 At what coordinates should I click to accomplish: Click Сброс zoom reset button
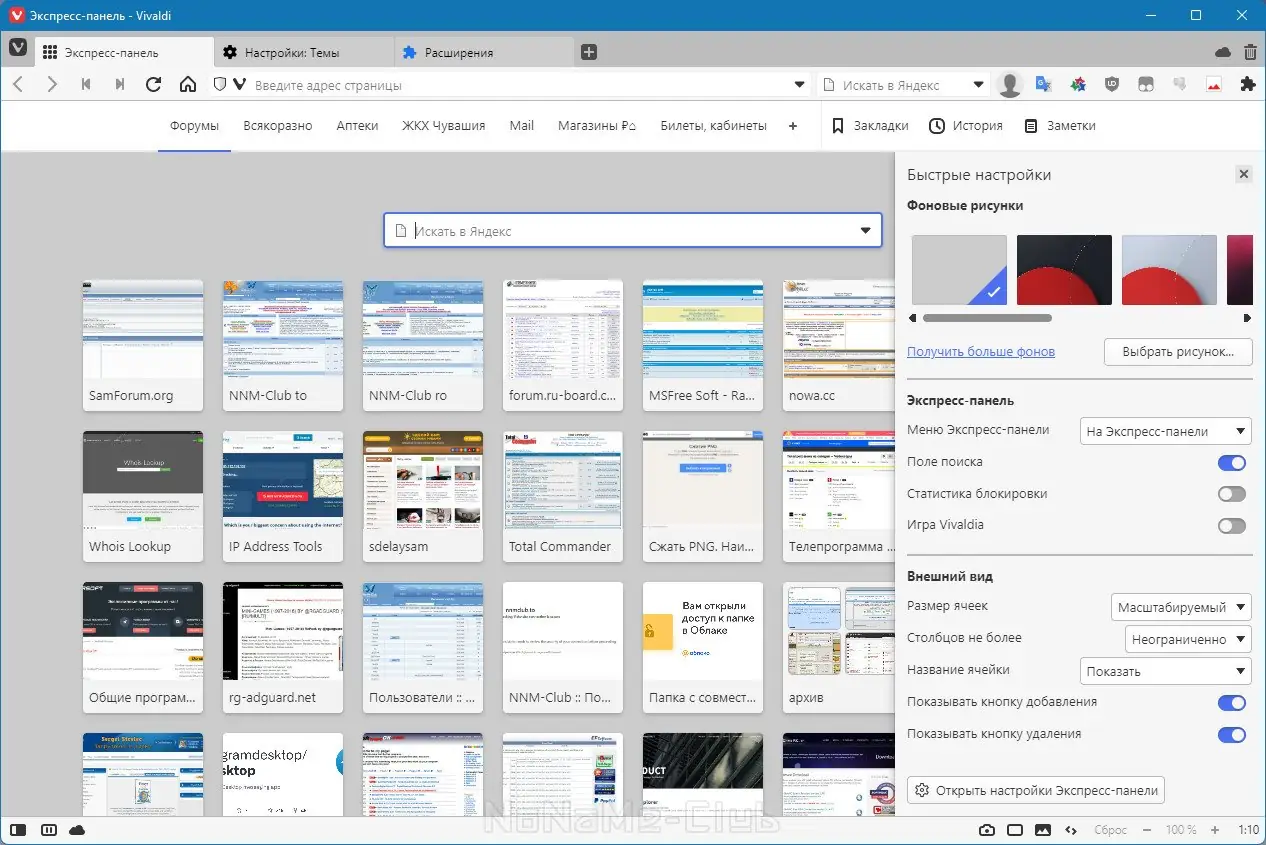point(1110,830)
